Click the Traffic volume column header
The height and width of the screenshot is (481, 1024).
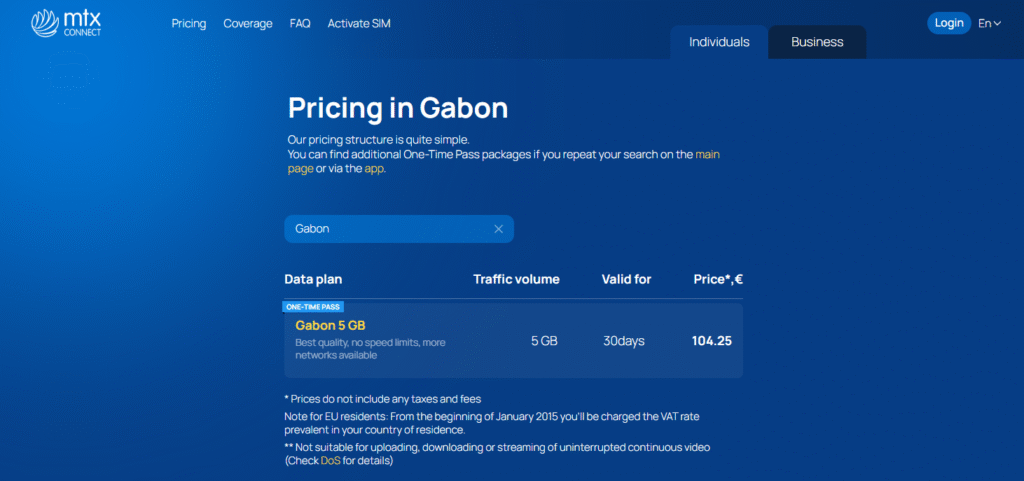pos(516,279)
